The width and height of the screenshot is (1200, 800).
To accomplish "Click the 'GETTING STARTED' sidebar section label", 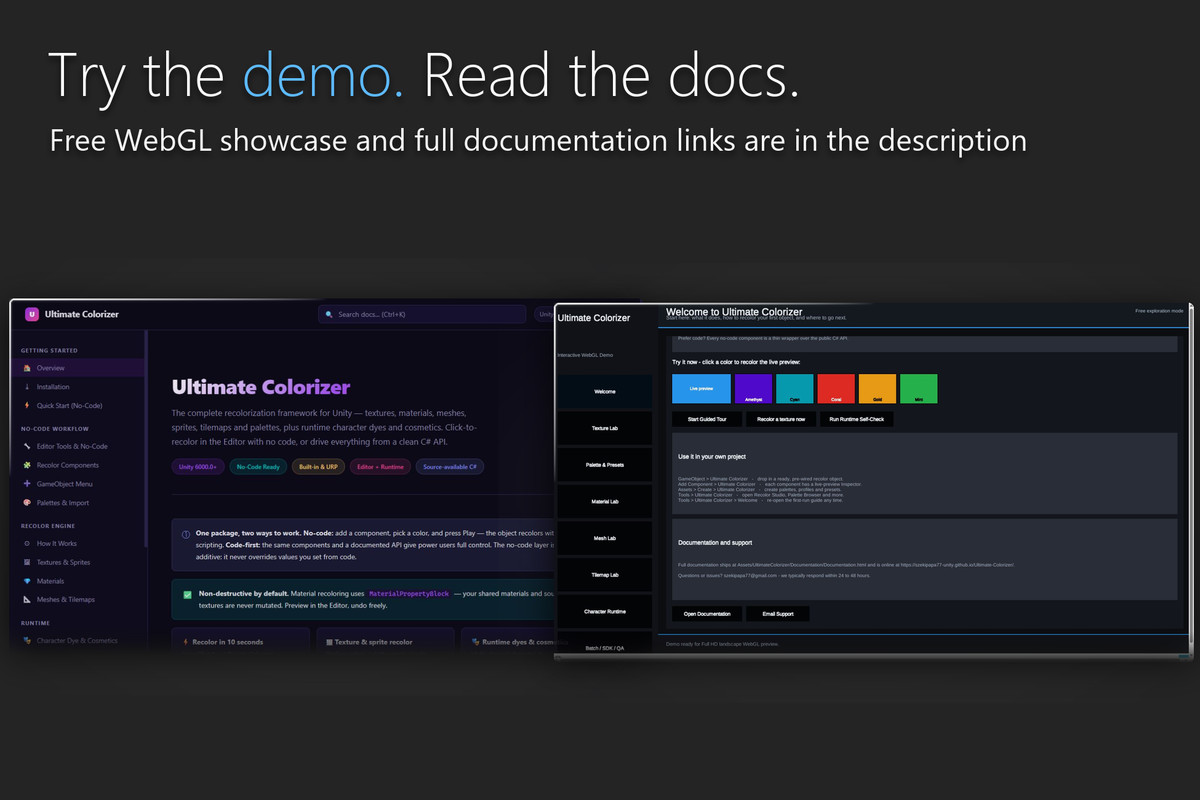I will 49,351.
